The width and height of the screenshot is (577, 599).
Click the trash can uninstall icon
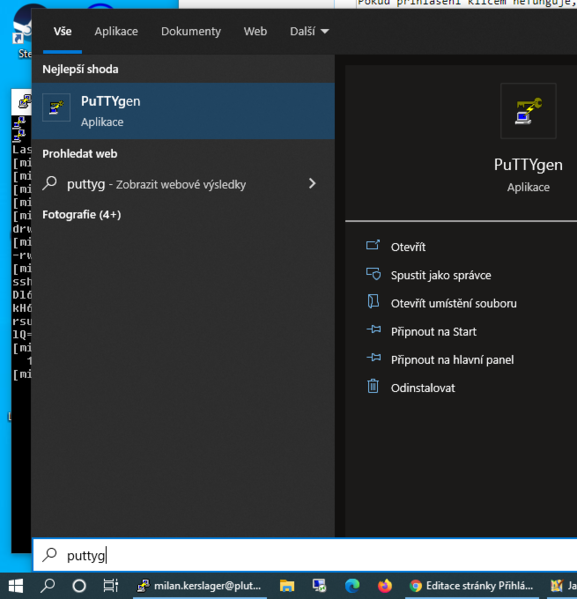click(x=373, y=386)
